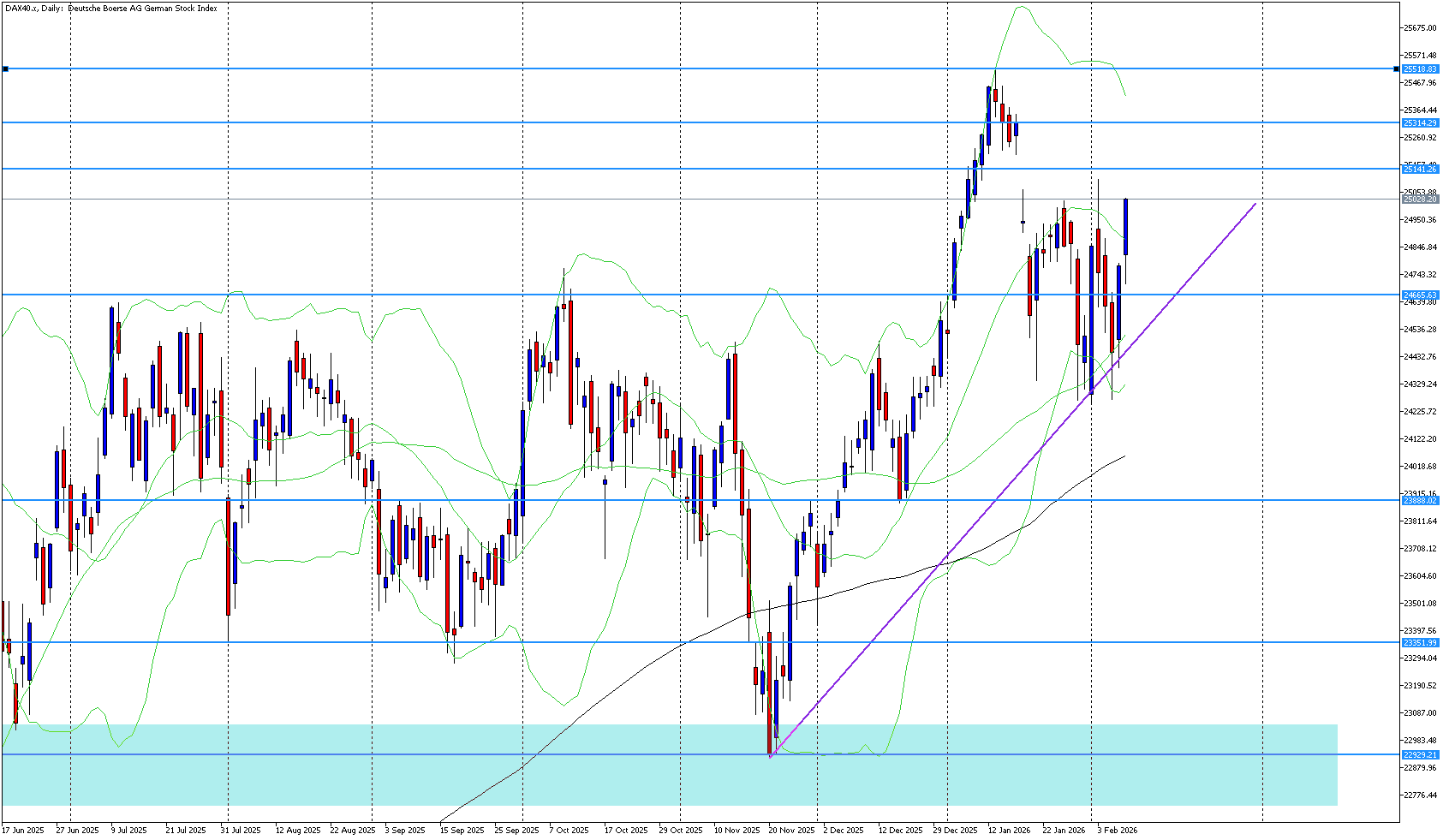This screenshot has width=1449, height=840.
Task: Click the 29 Dec 2025 date label
Action: [956, 831]
